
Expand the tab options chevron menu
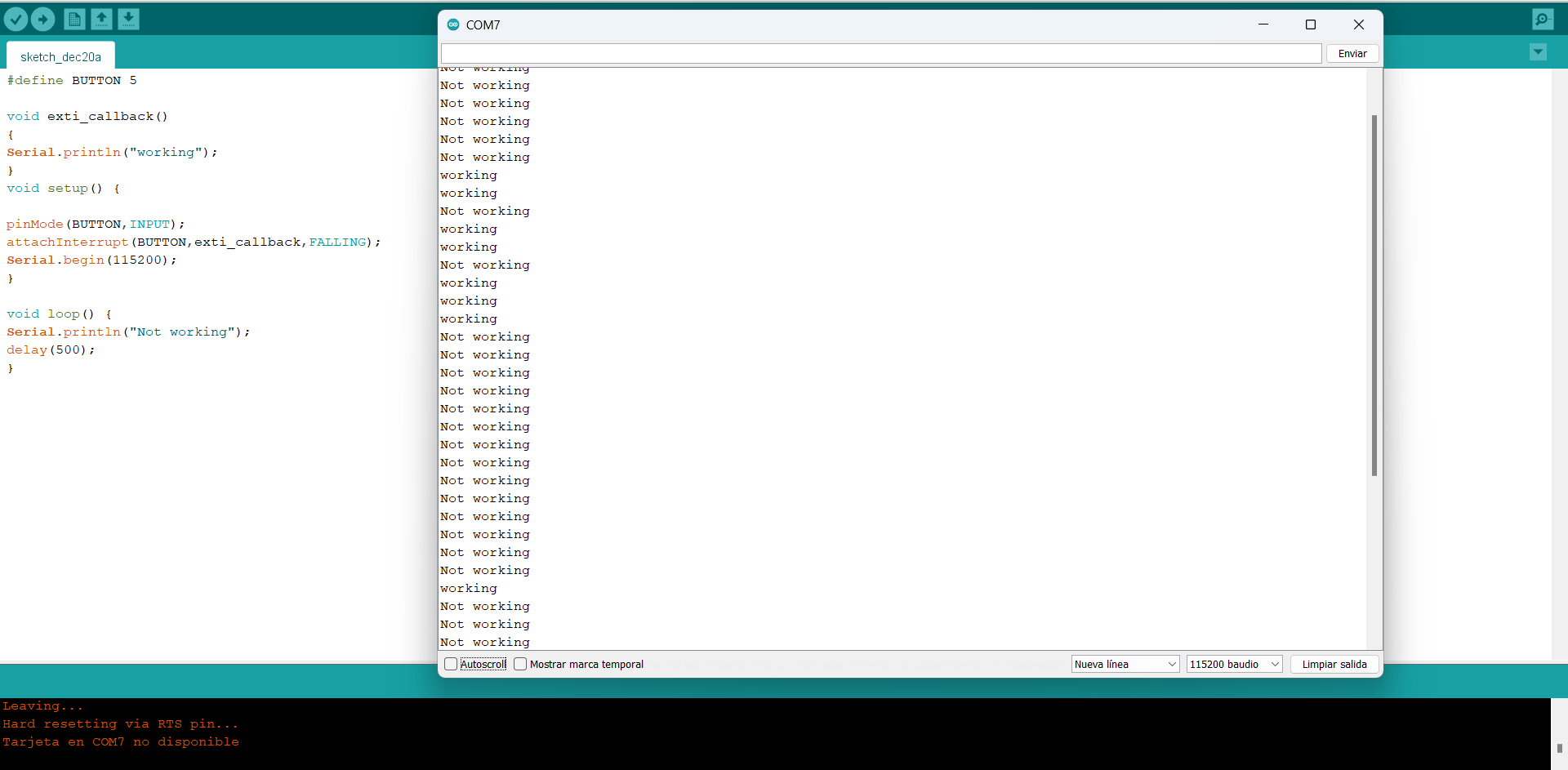[x=1538, y=51]
